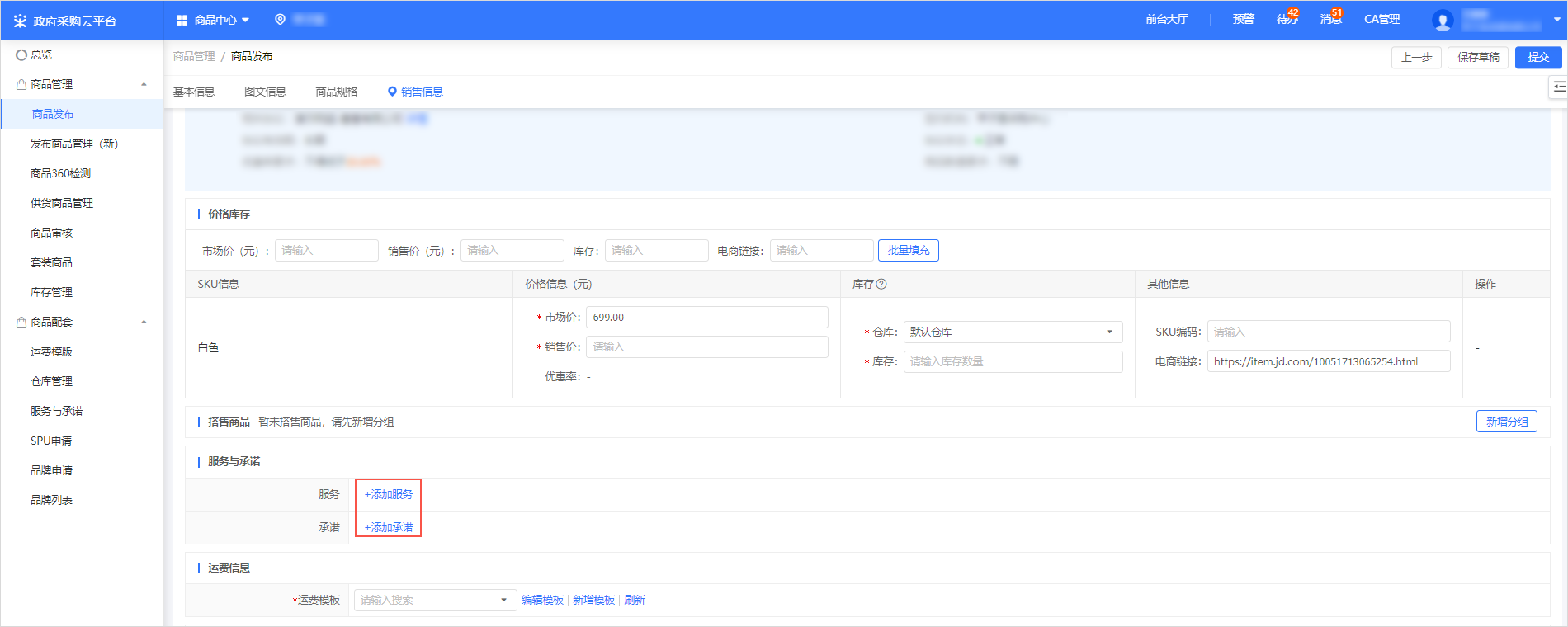
Task: Click the 上一步 previous step button
Action: pyautogui.click(x=1416, y=57)
